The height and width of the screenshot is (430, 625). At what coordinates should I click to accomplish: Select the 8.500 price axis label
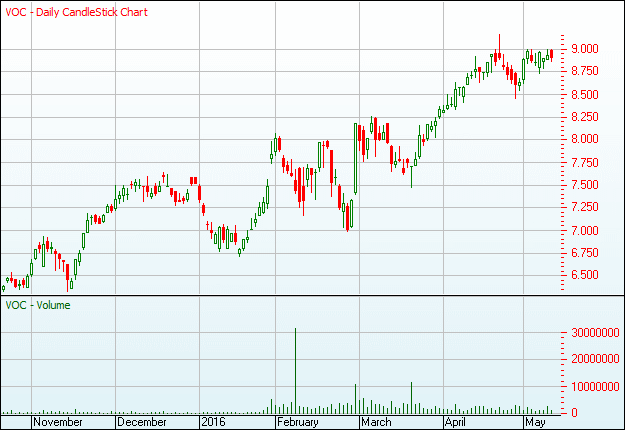tap(585, 95)
